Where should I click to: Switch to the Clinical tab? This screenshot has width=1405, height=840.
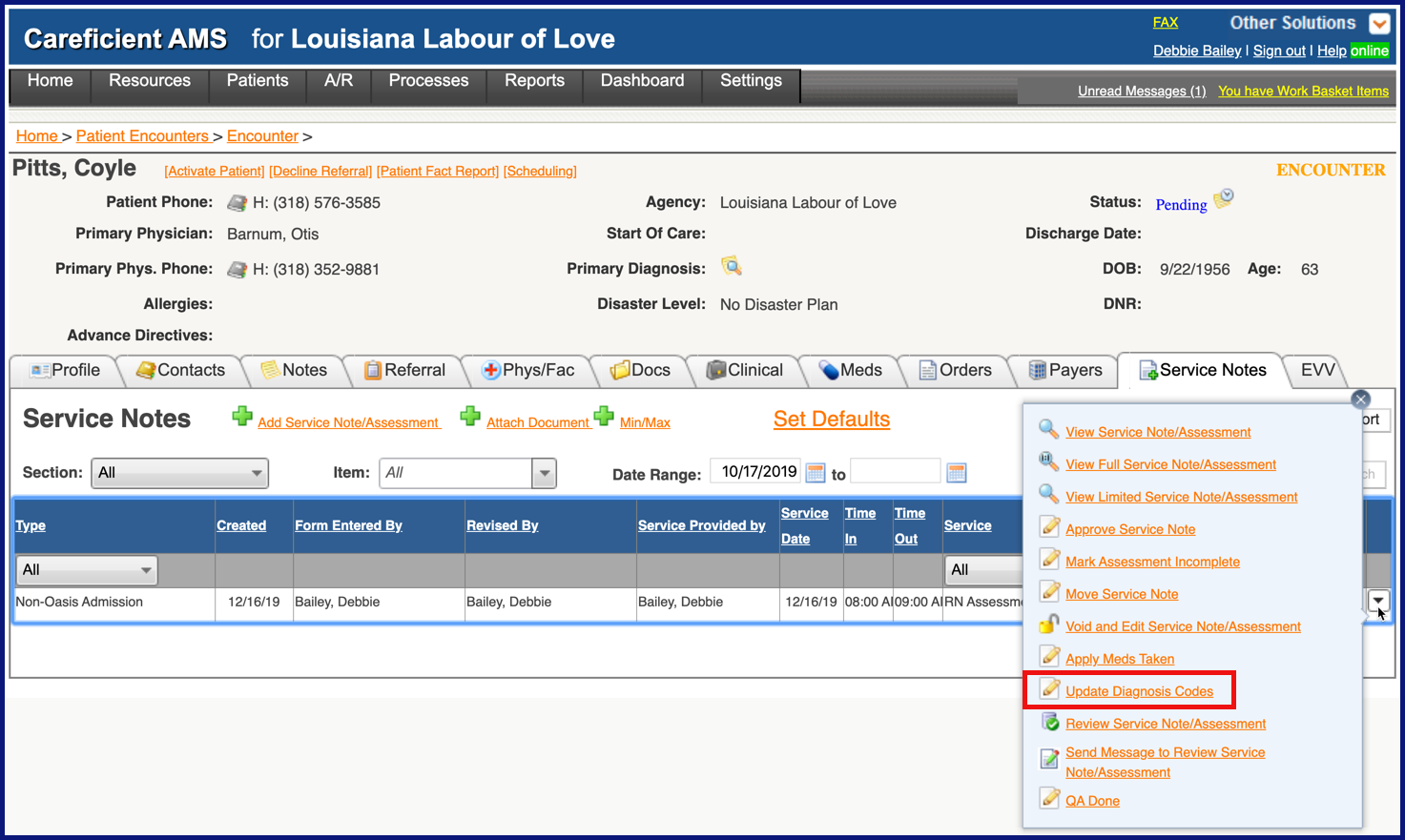pos(745,370)
